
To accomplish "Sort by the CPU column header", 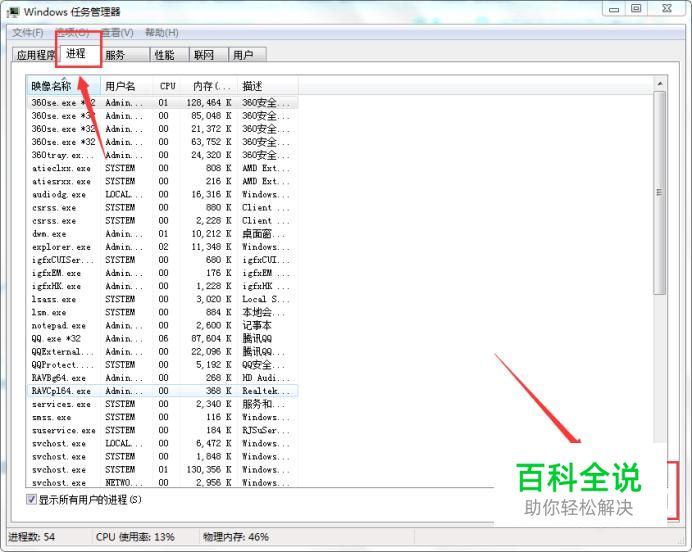I will point(168,86).
